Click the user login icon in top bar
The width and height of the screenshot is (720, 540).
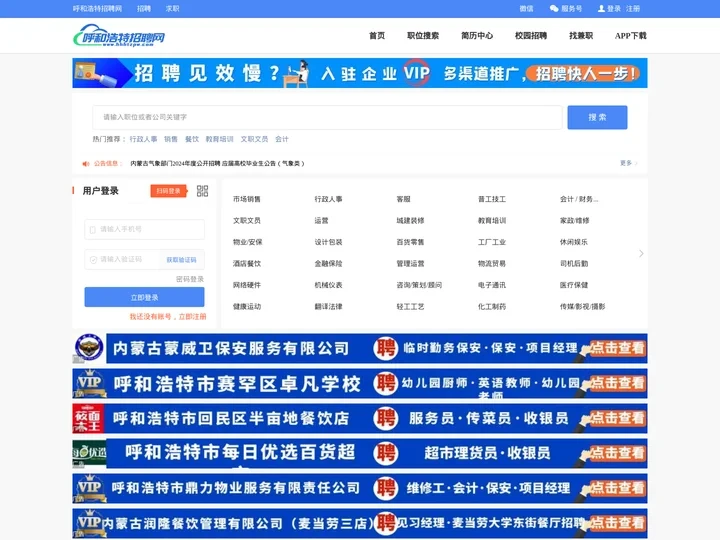click(x=601, y=9)
